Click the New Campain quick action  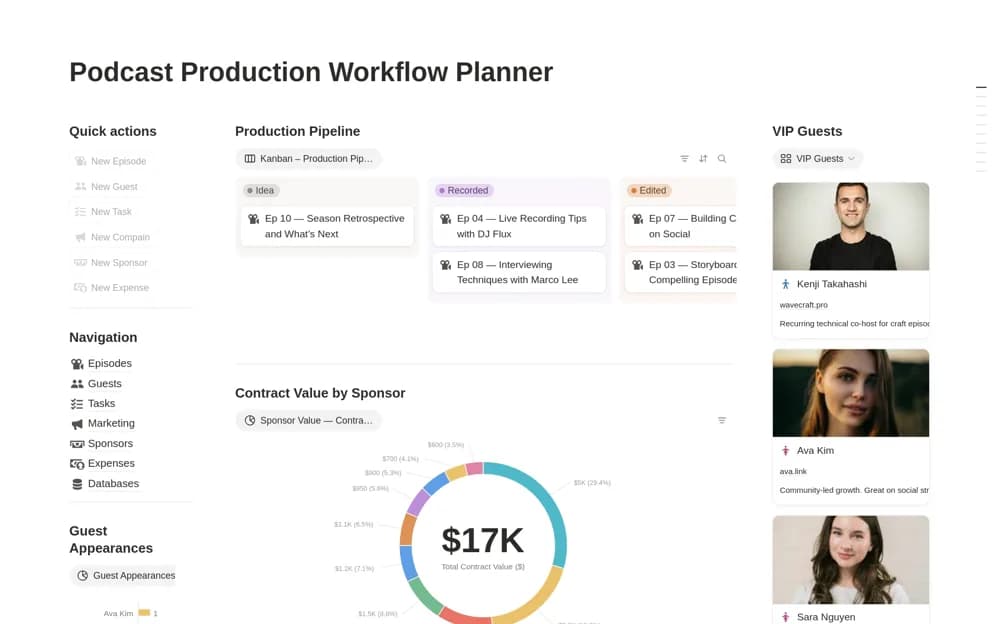click(113, 237)
